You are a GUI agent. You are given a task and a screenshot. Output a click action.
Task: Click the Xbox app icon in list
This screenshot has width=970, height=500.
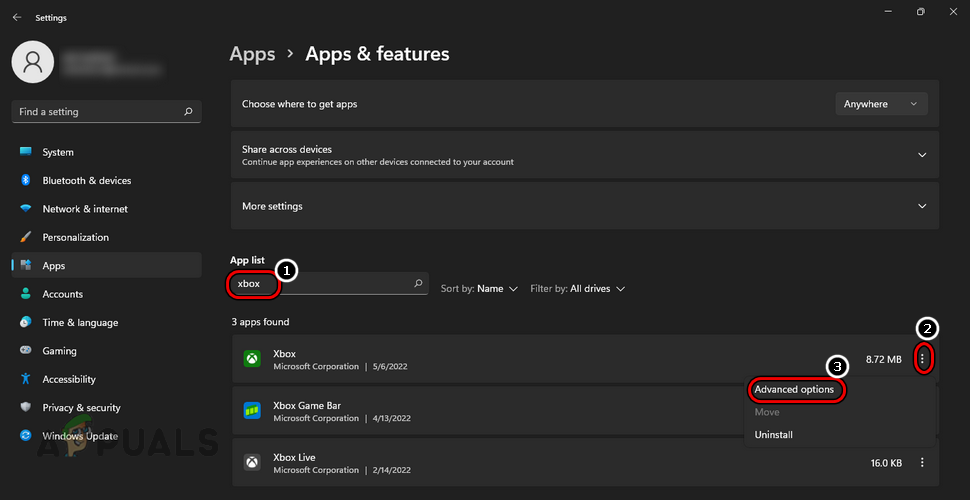tap(252, 359)
